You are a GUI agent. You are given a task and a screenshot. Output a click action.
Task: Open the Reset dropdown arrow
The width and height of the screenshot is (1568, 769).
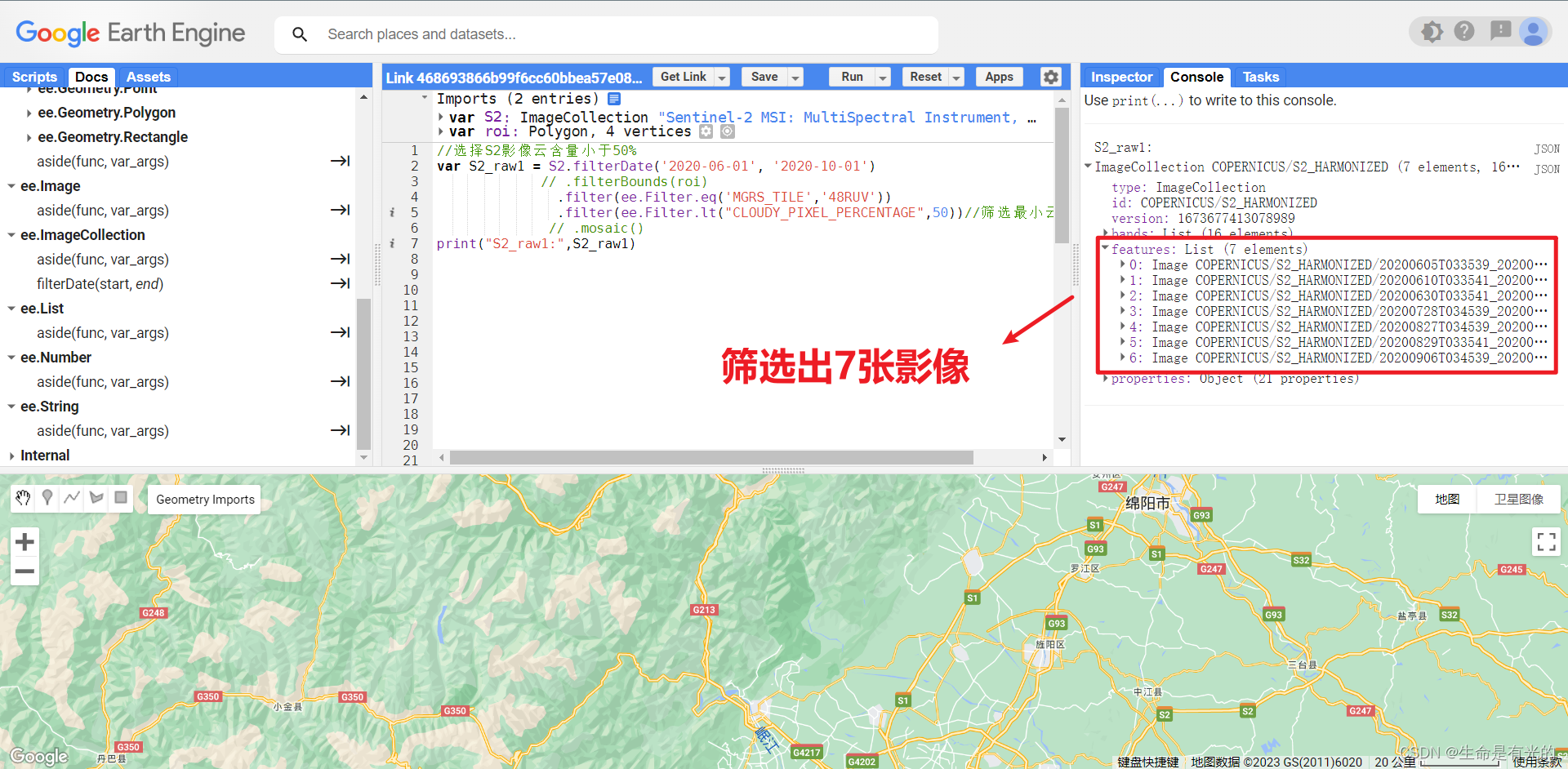tap(956, 77)
